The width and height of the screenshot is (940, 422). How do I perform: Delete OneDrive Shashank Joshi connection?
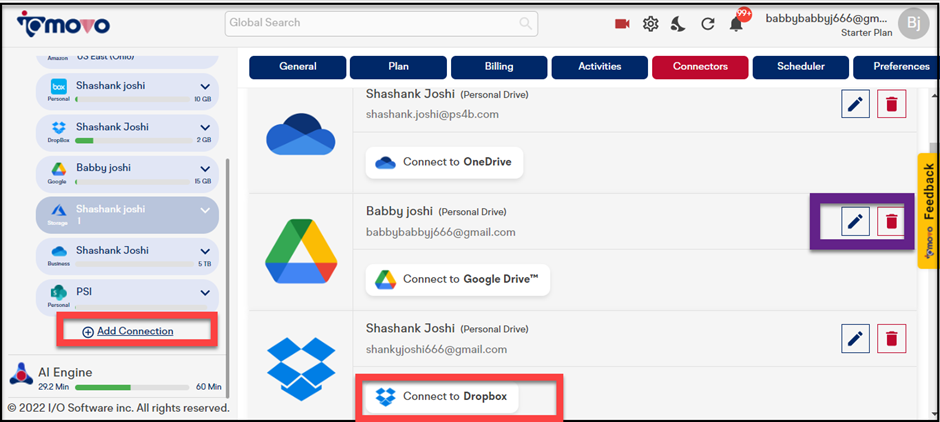click(891, 104)
